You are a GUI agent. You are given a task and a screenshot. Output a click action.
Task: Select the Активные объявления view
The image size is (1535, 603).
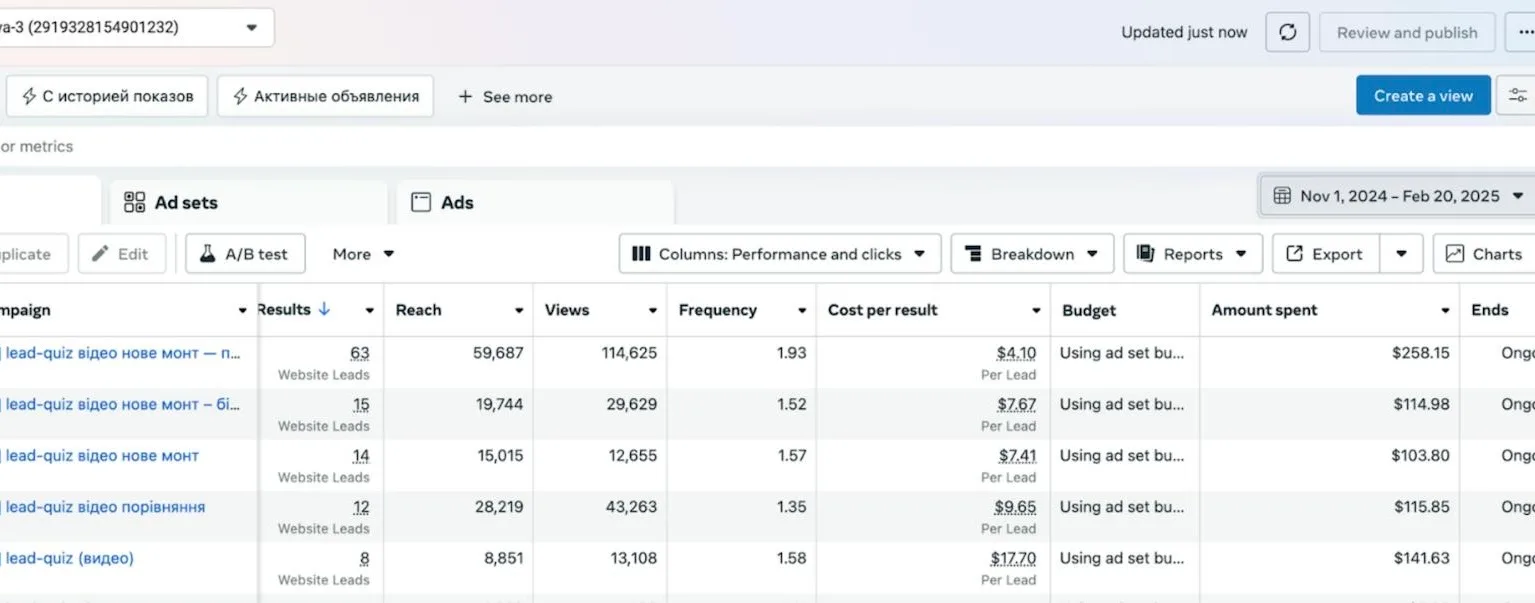click(325, 96)
